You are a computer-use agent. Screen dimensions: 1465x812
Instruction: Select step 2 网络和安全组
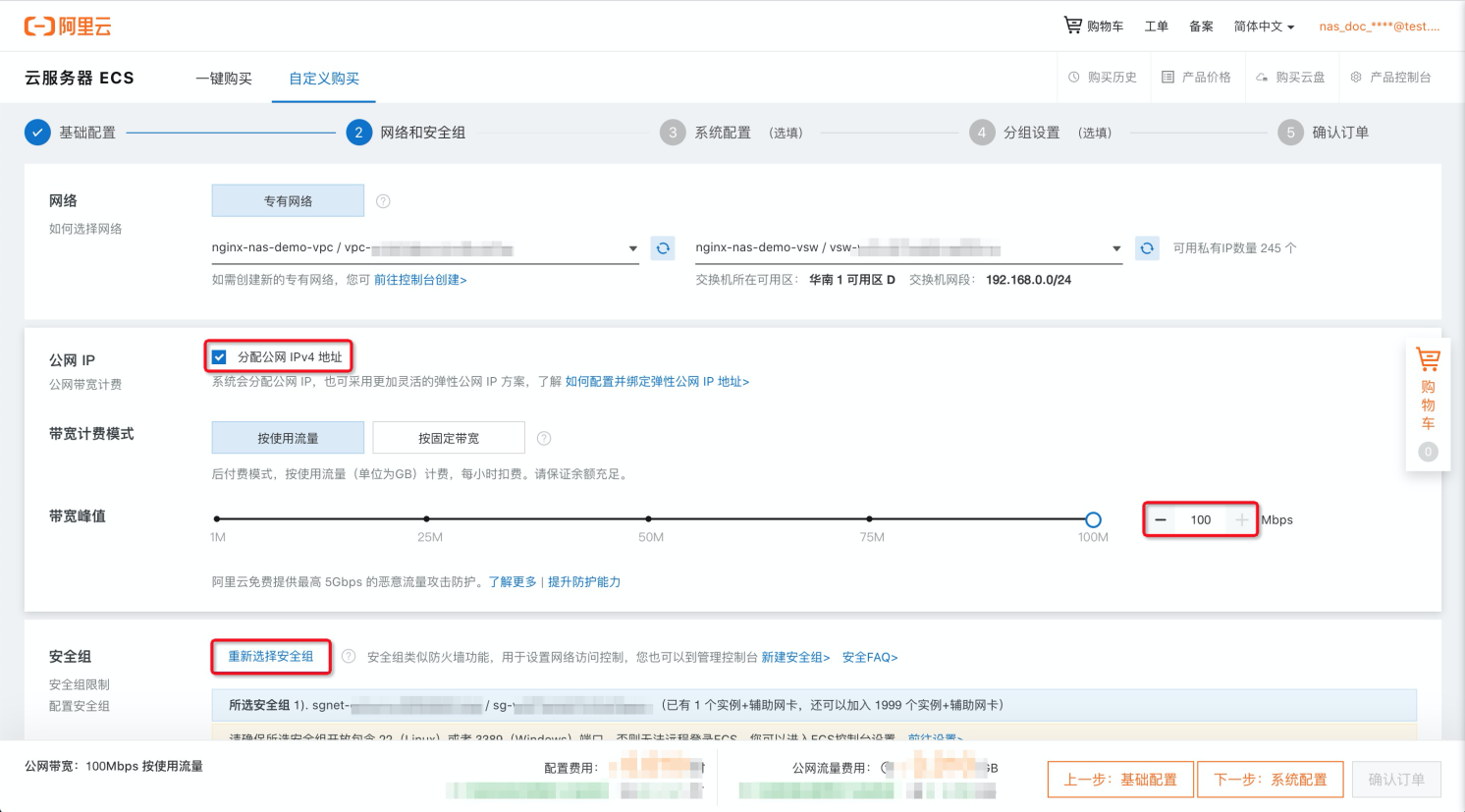(407, 133)
